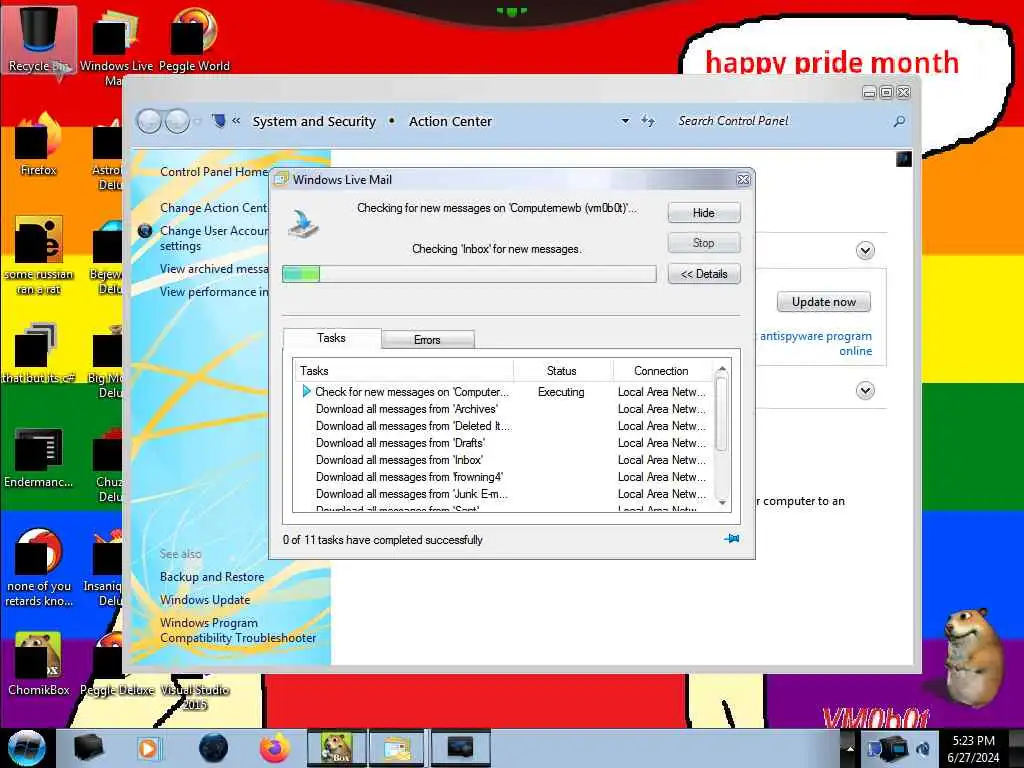Click the breadcrumb double-chevron in address bar
The image size is (1024, 768).
click(x=236, y=121)
